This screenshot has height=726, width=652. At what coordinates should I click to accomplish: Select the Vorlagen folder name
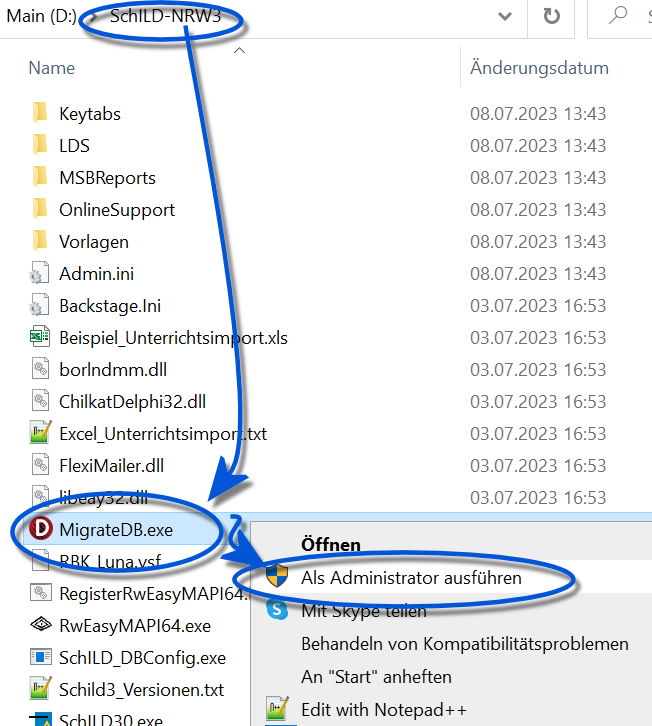tap(94, 242)
